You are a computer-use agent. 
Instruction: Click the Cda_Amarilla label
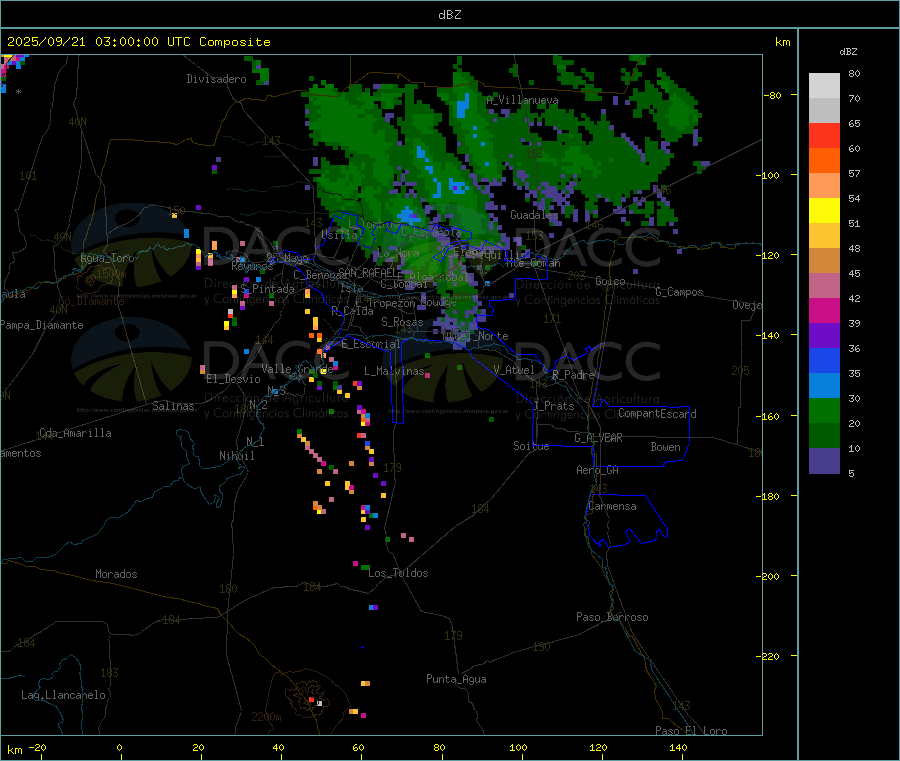[x=75, y=433]
